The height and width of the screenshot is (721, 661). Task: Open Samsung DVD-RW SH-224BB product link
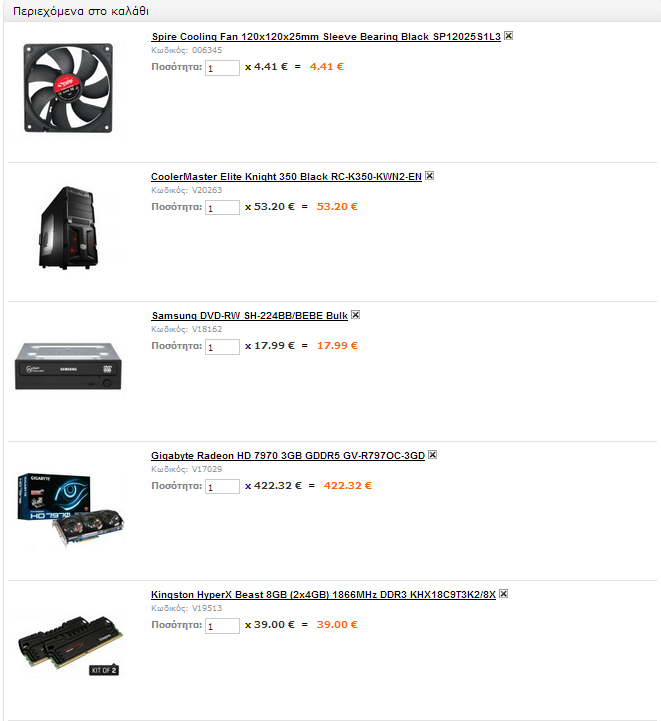(x=250, y=316)
